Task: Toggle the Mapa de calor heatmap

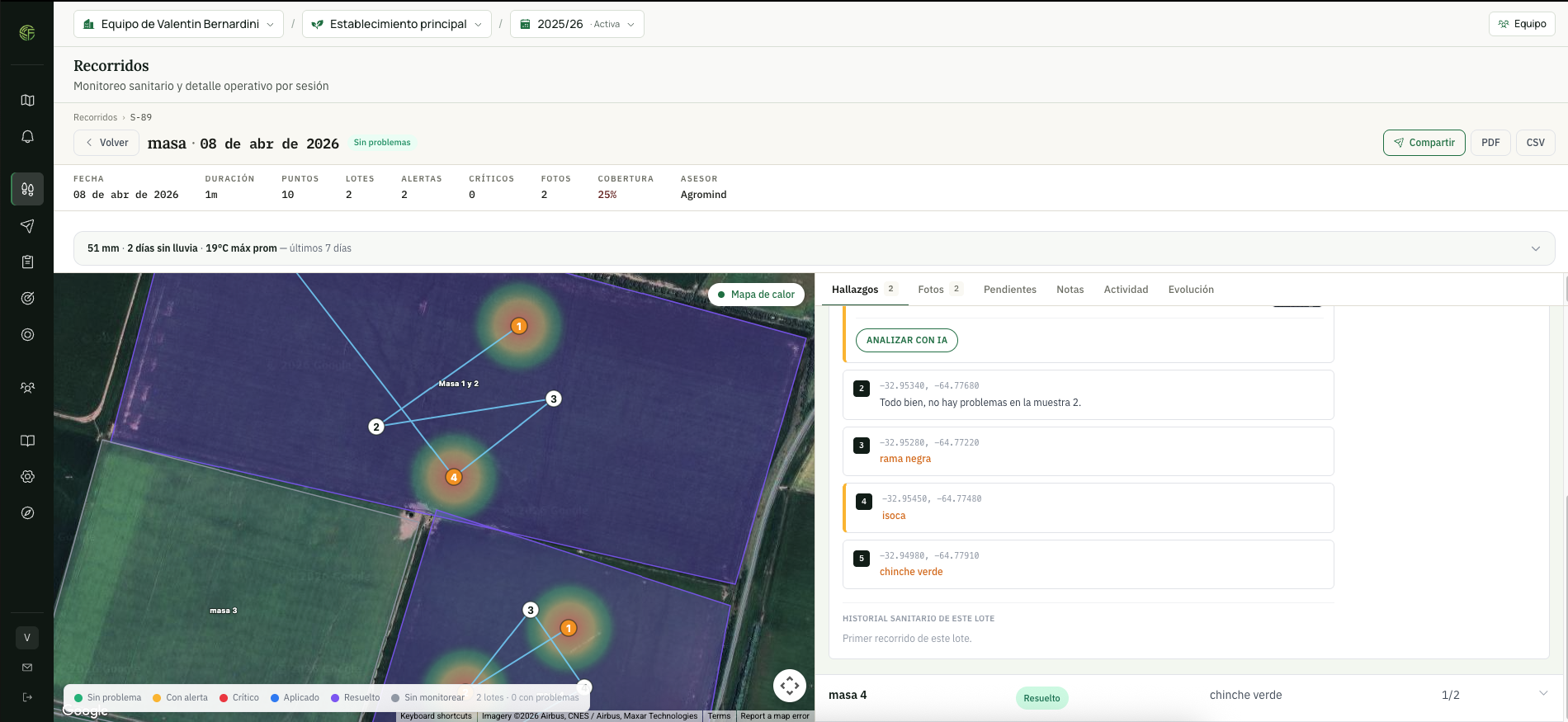Action: coord(756,295)
